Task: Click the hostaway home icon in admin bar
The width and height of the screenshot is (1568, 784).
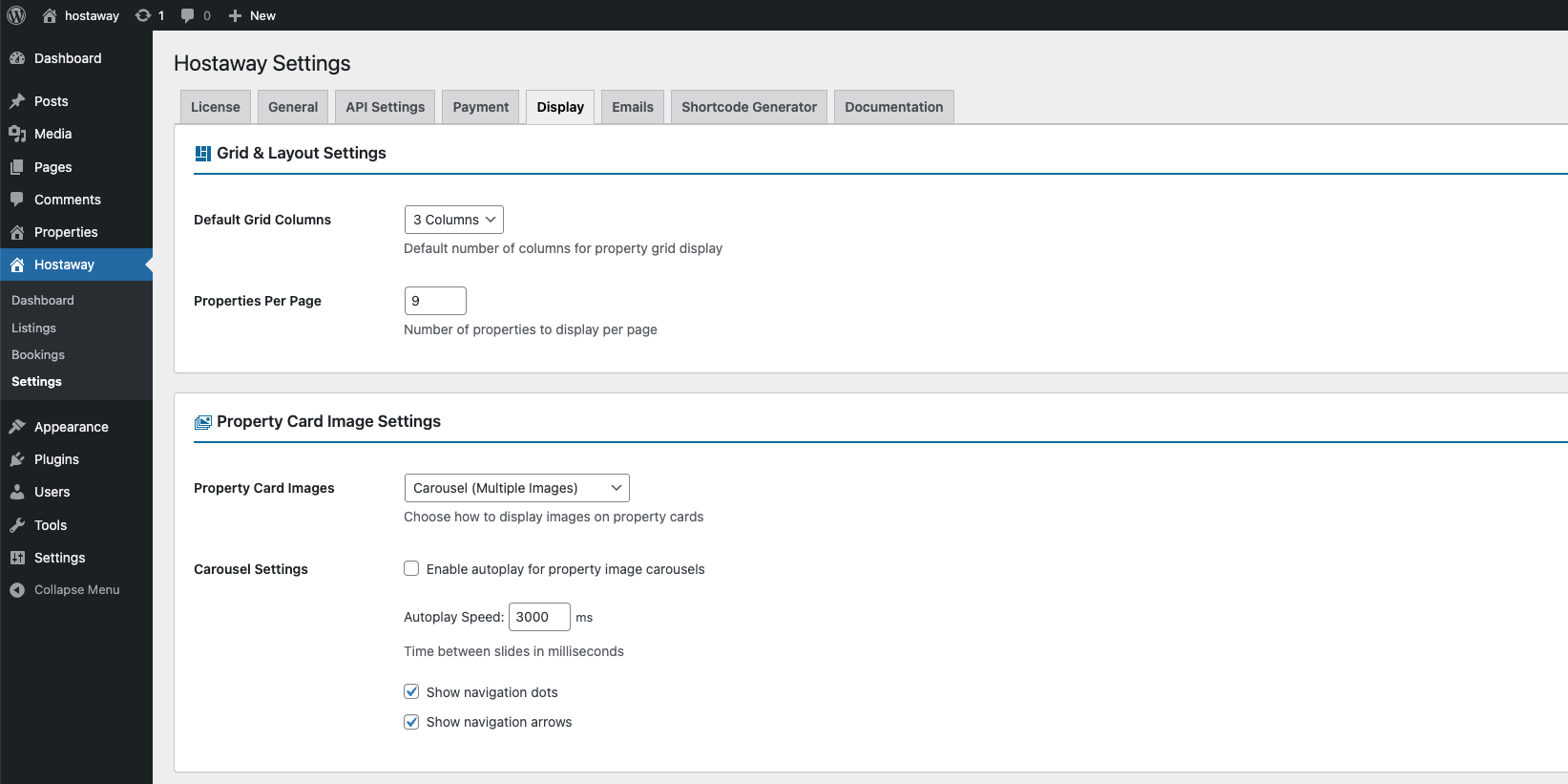Action: (50, 15)
